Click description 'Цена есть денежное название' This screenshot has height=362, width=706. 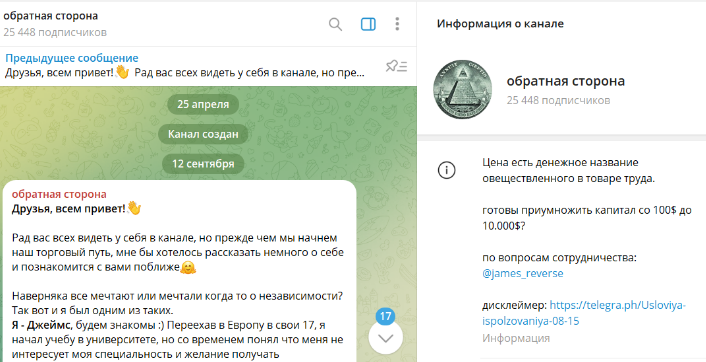click(x=560, y=162)
